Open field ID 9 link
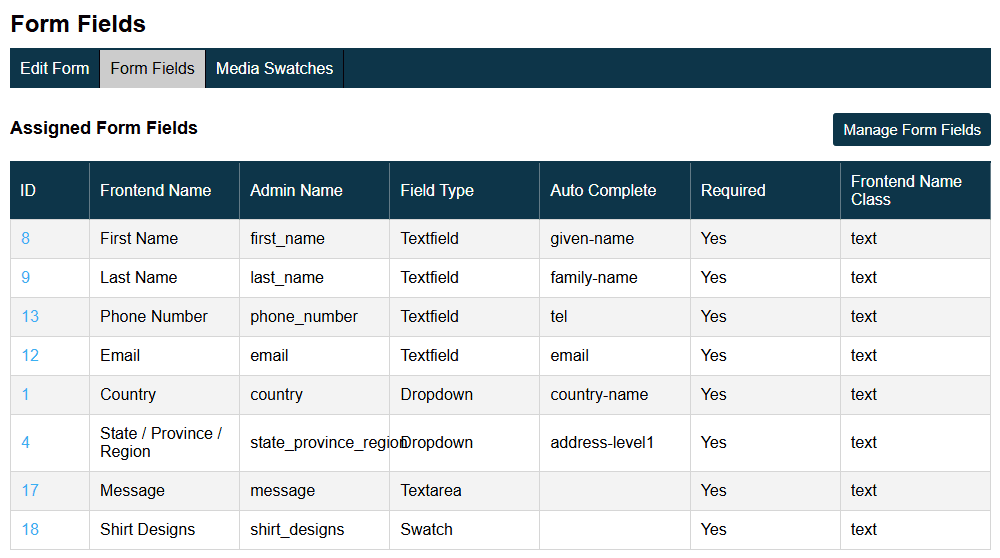The image size is (1000, 558). pyautogui.click(x=26, y=277)
